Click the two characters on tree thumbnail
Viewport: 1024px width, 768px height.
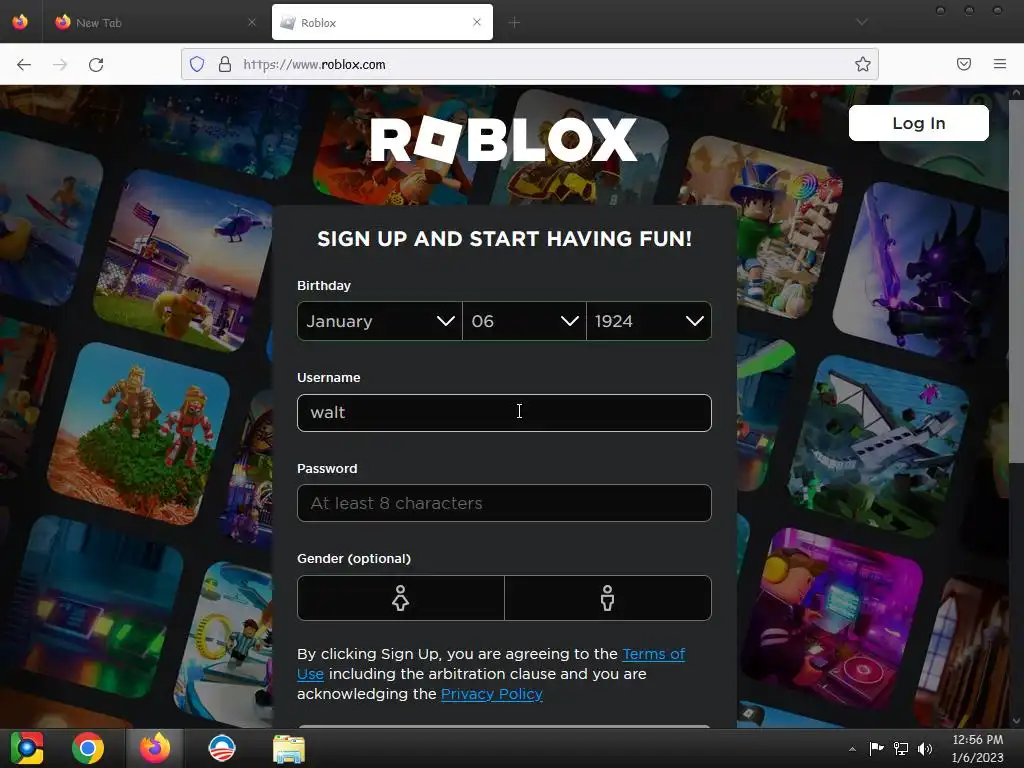coord(138,434)
